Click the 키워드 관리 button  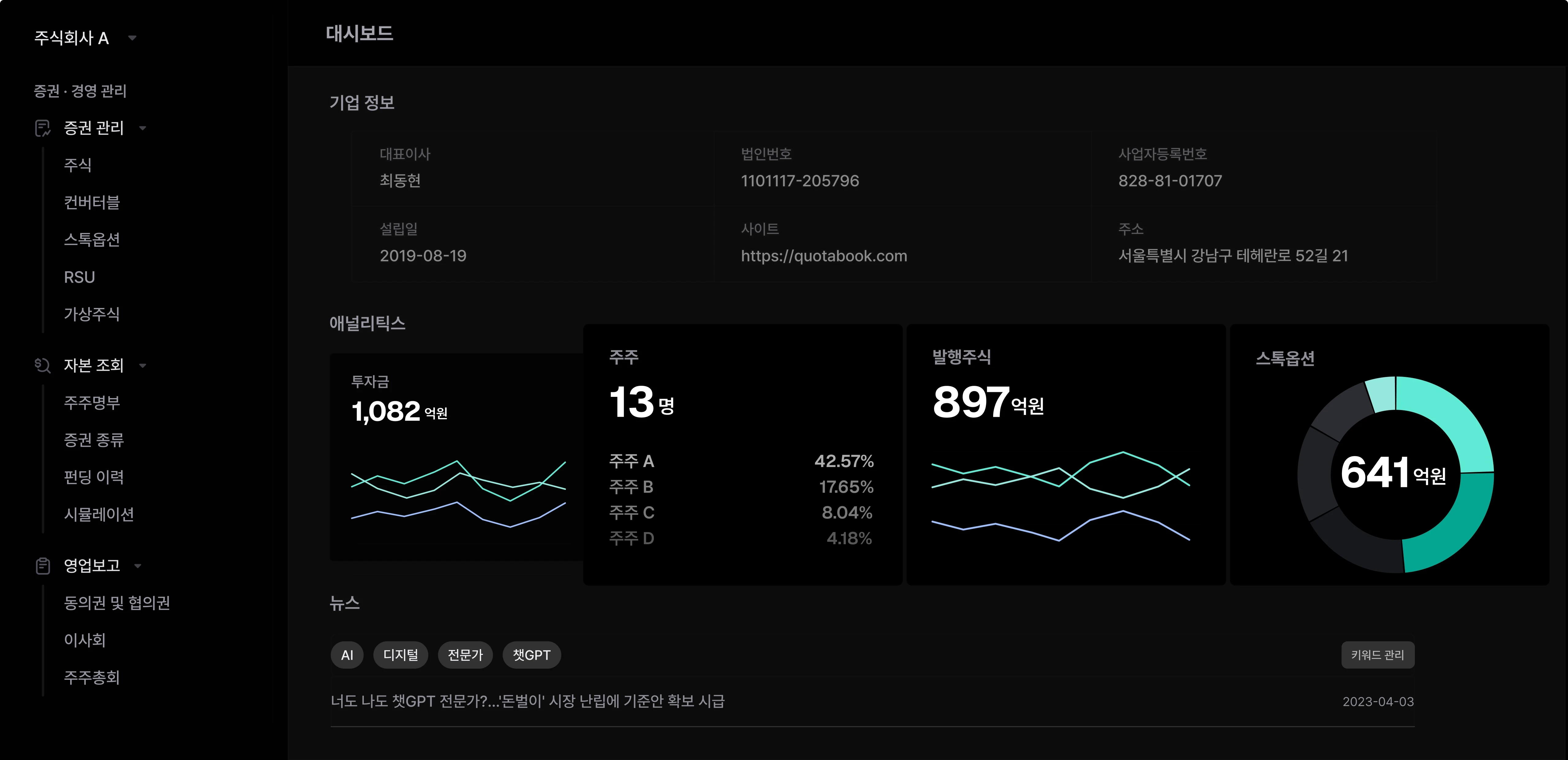click(1378, 655)
